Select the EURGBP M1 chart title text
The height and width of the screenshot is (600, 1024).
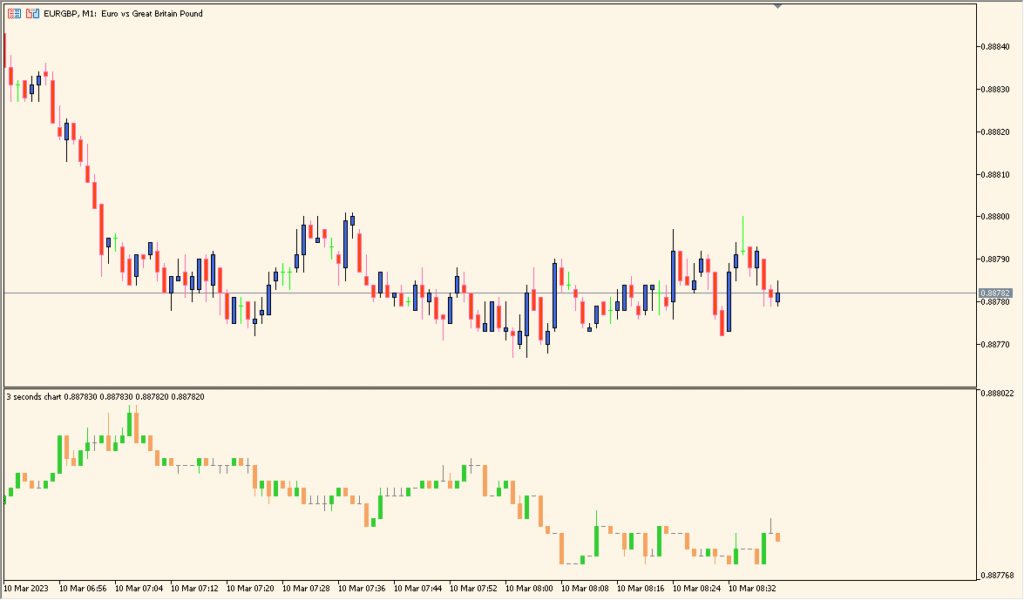coord(120,13)
